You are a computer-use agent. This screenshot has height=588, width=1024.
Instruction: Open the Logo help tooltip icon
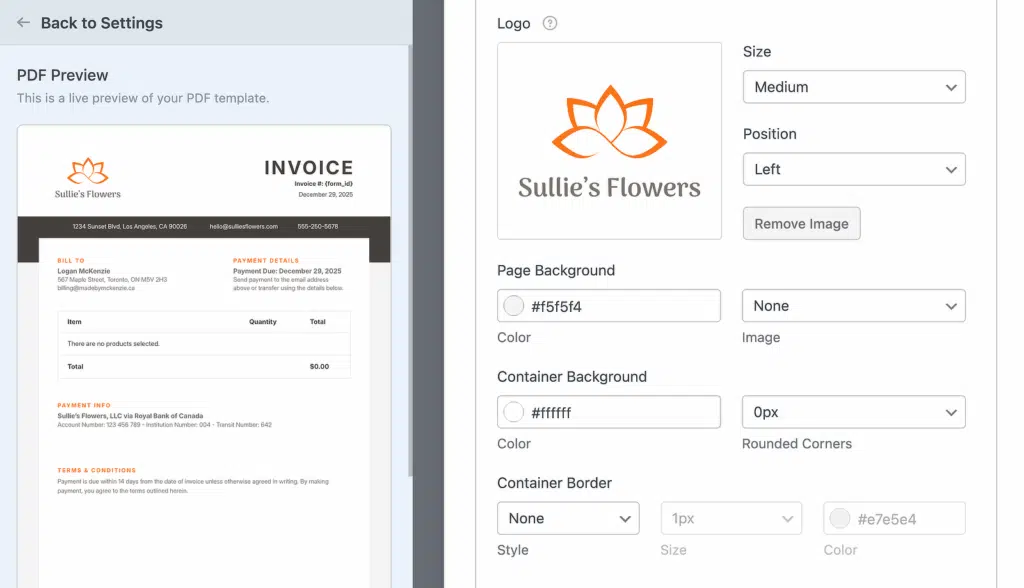550,24
